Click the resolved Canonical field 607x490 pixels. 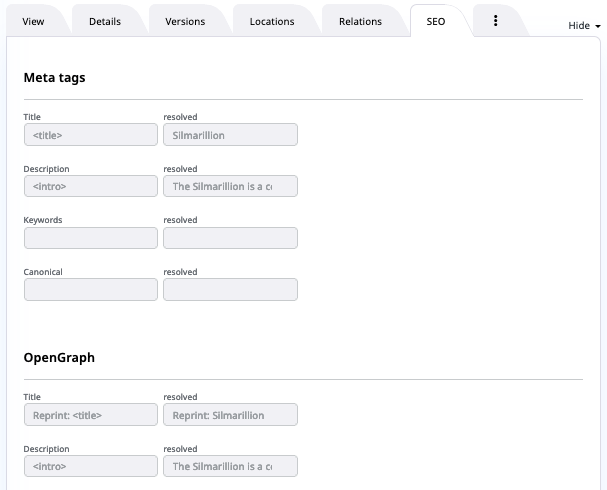(230, 290)
